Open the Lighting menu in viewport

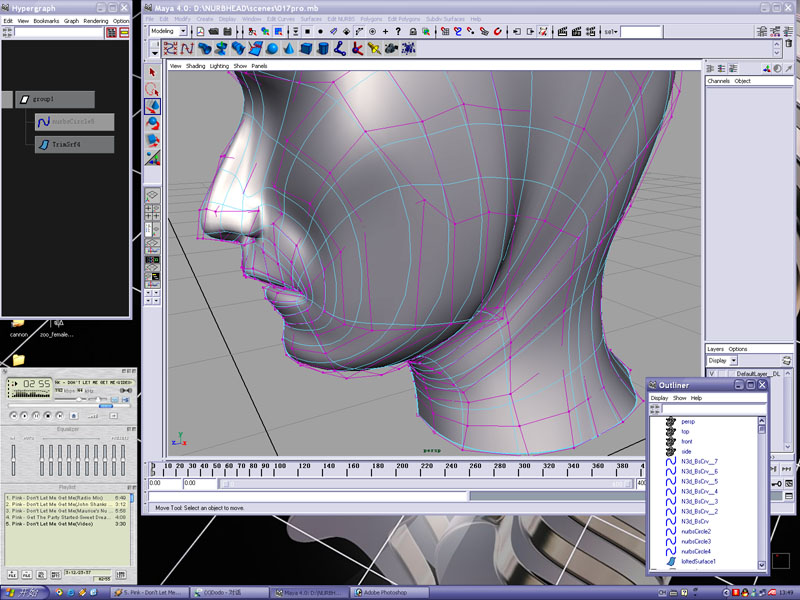pos(219,66)
